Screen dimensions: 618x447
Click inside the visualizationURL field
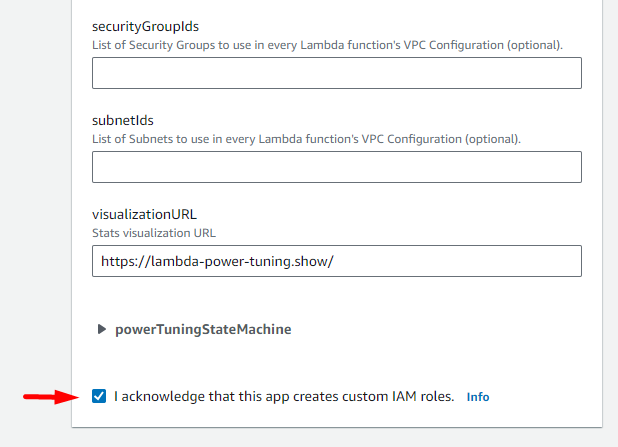click(x=337, y=261)
